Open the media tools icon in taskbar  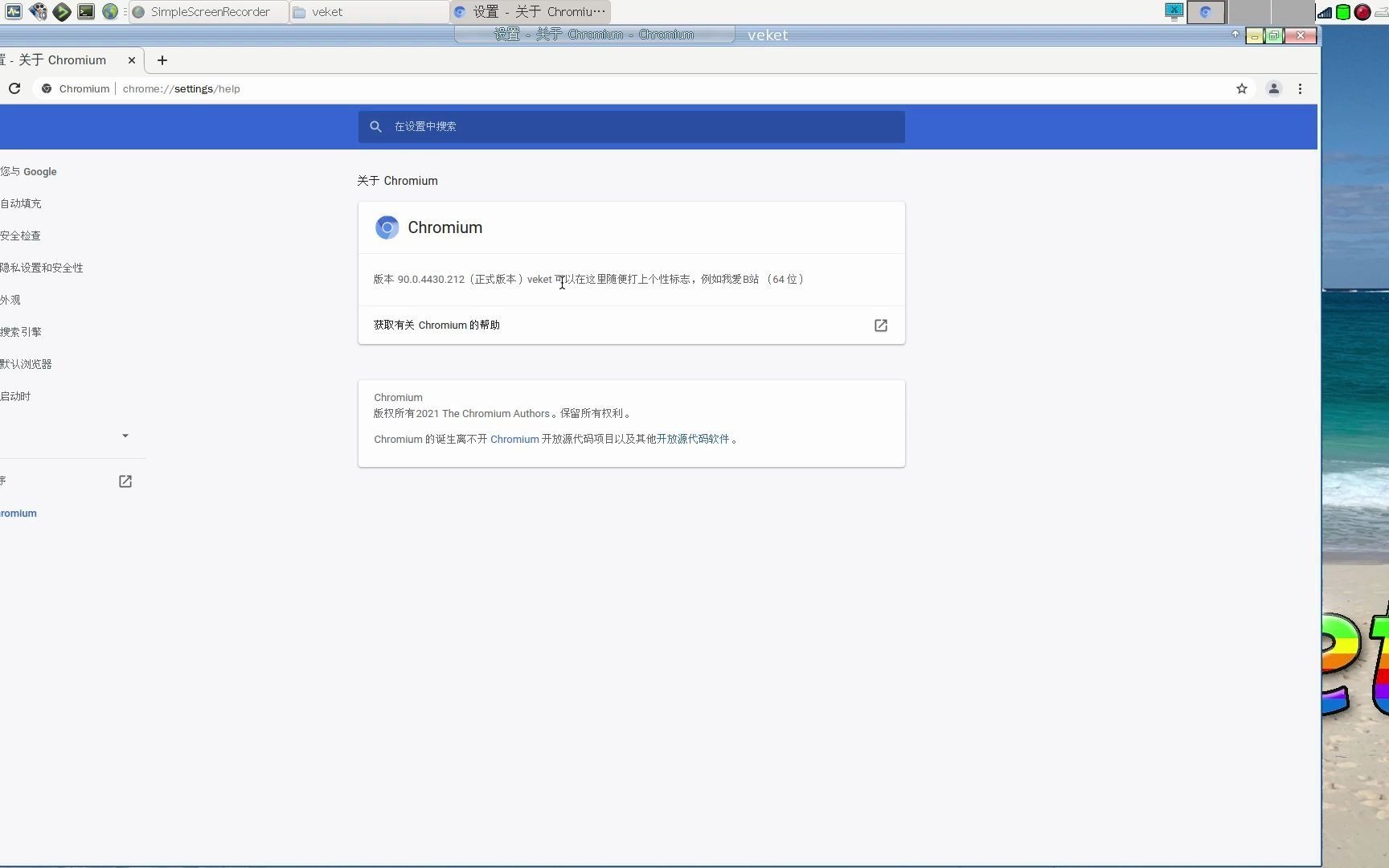(x=38, y=11)
